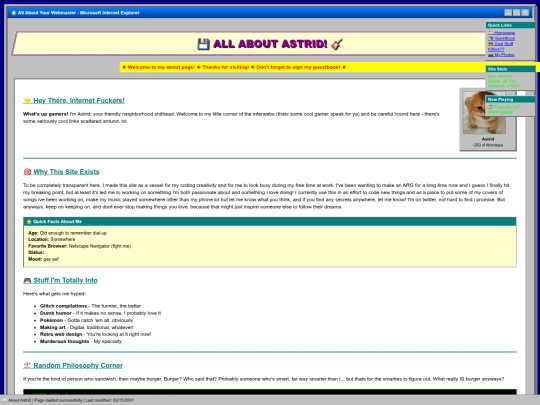Image resolution: width=540 pixels, height=405 pixels.
Task: Click the 'Here's what gets me hyped:' text
Action: coord(54,294)
